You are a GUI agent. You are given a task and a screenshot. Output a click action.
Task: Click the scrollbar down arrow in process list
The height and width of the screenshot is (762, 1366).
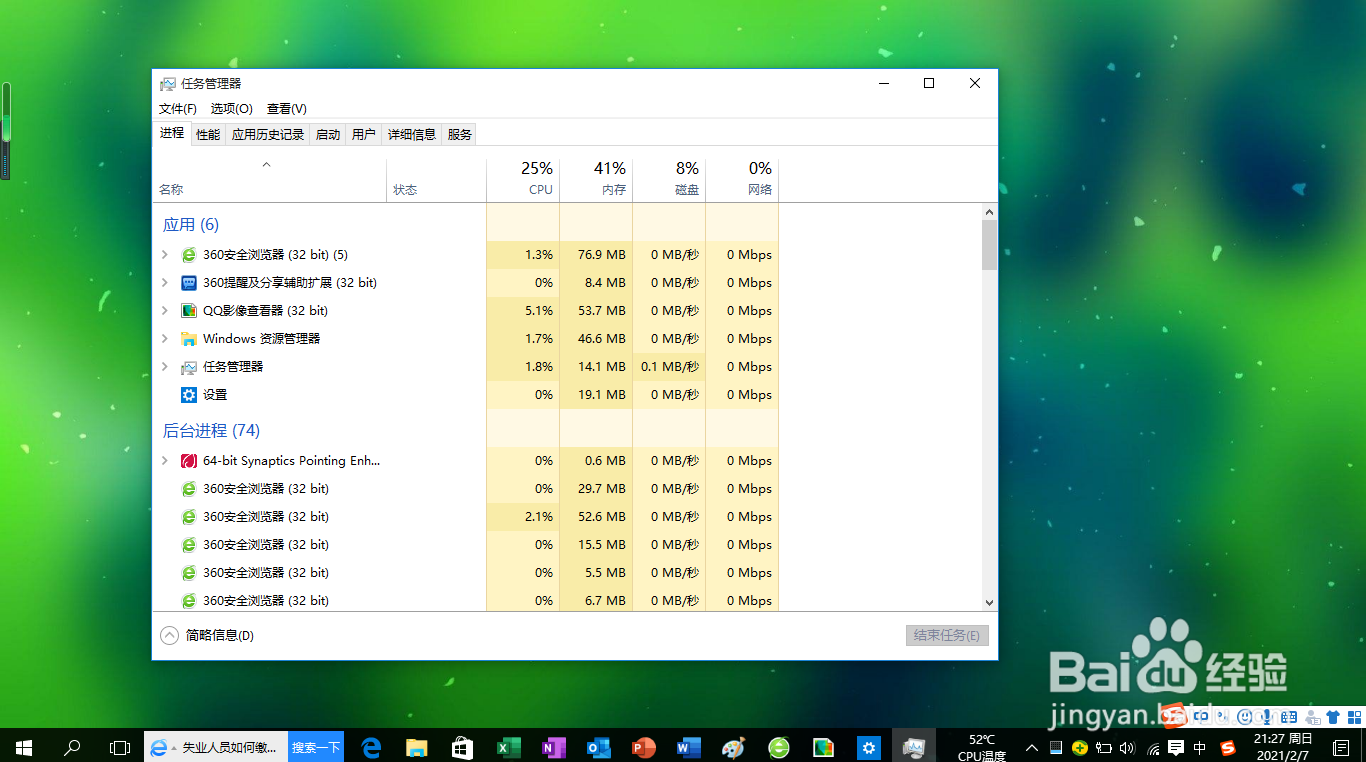click(989, 603)
